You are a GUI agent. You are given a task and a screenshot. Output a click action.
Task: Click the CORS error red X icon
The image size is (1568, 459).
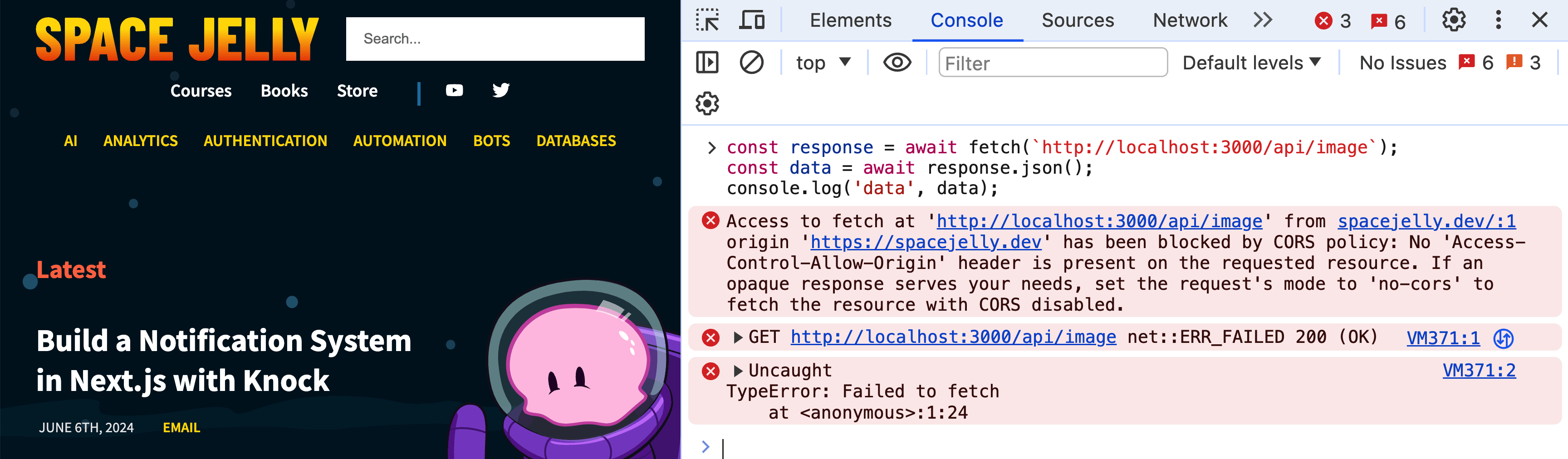click(710, 220)
